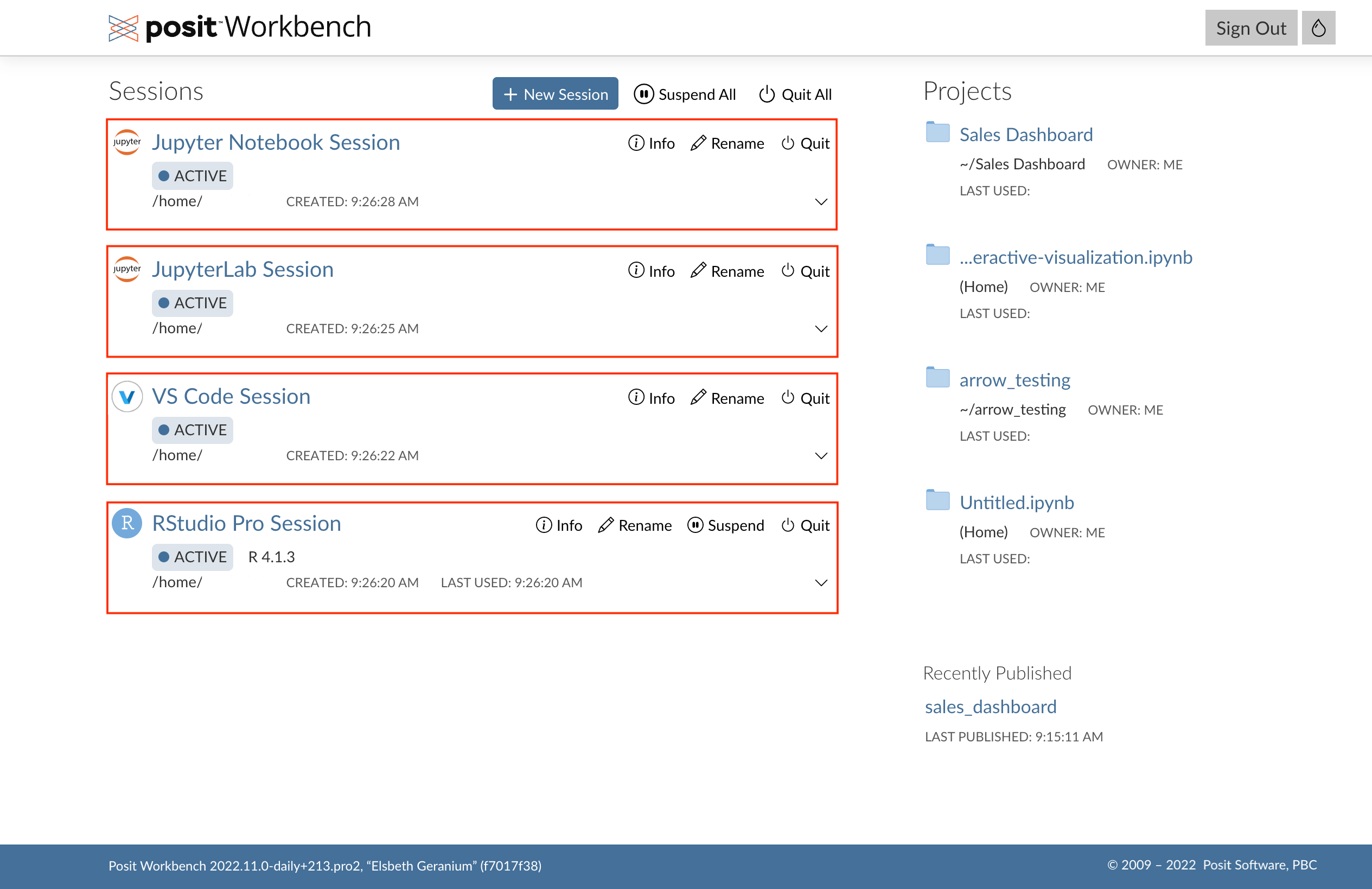Click LAST USED: 9:26:20 AM text
This screenshot has height=889, width=1372.
click(x=512, y=583)
